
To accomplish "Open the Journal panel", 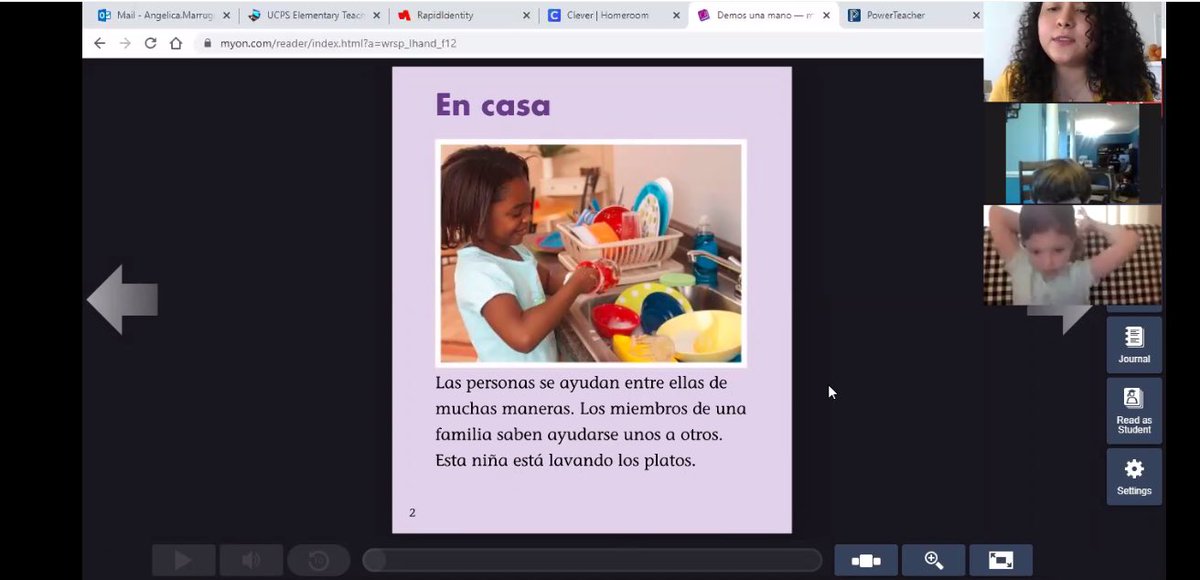I will tap(1134, 344).
